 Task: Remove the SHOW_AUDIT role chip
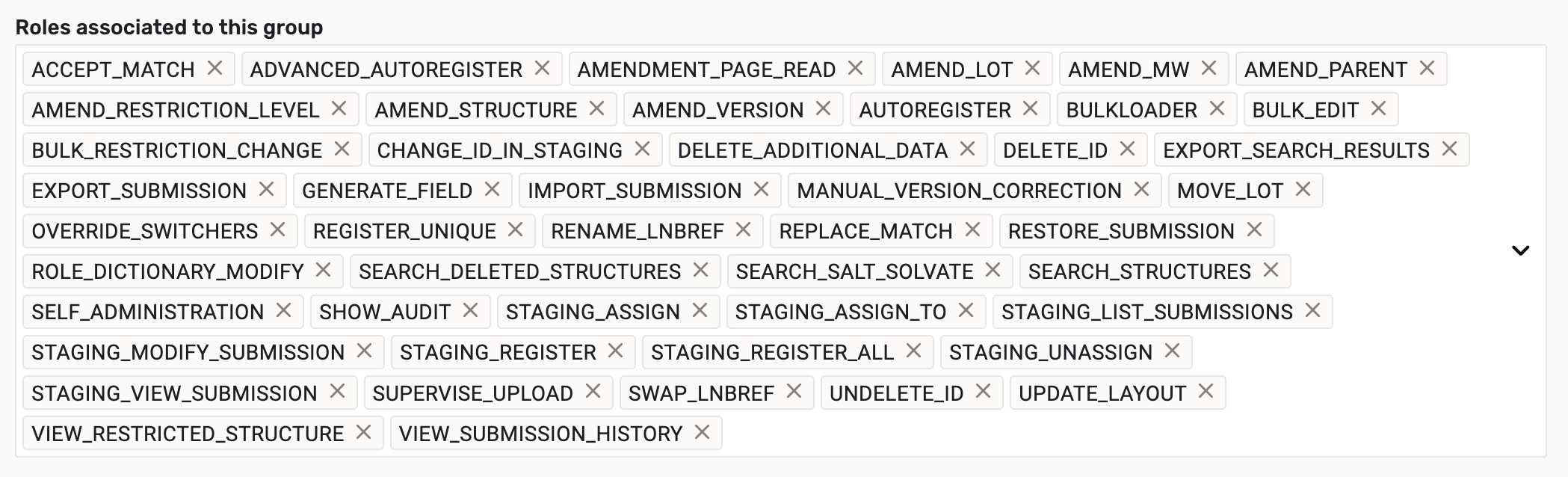click(470, 310)
